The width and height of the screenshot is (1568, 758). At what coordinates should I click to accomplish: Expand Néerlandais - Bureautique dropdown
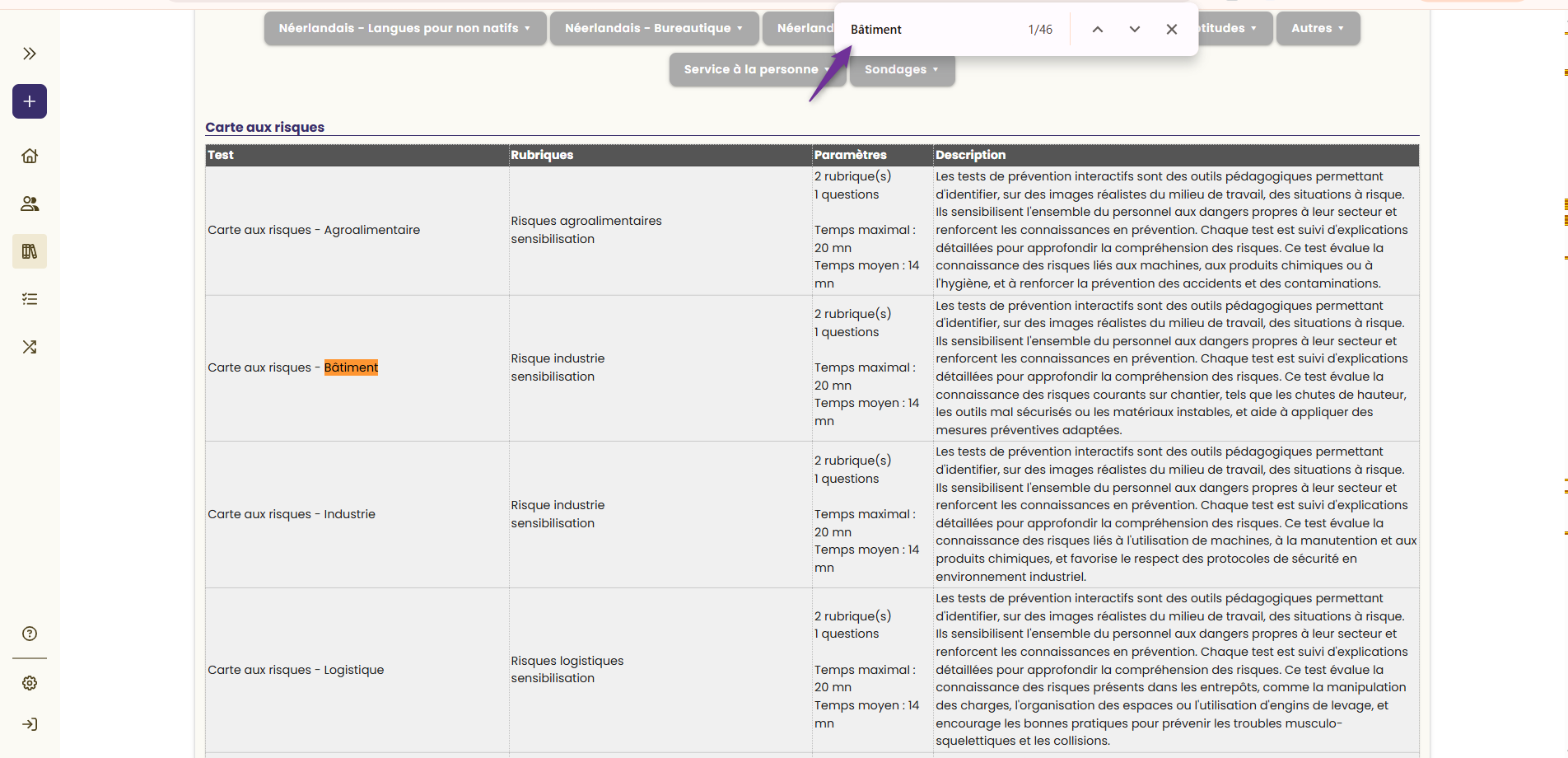655,28
